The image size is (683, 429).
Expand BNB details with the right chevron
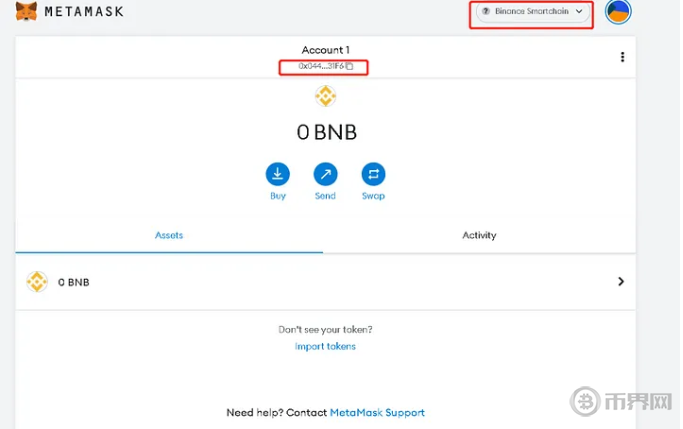click(x=620, y=282)
